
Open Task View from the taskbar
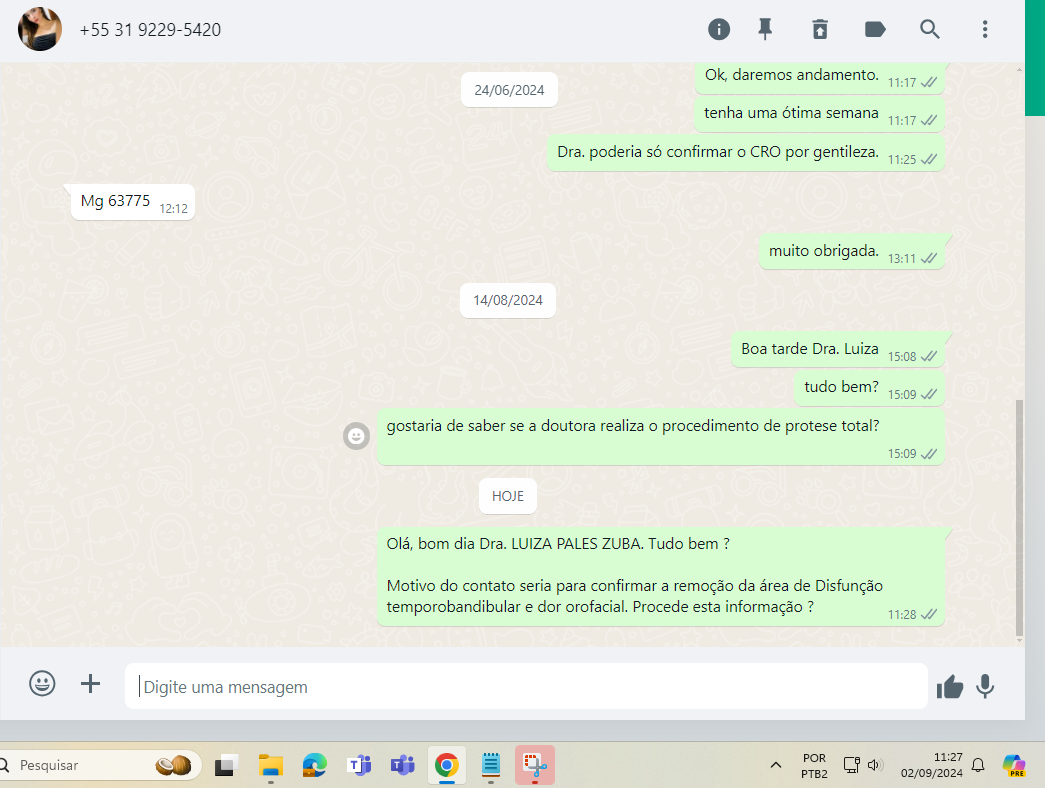tap(227, 765)
